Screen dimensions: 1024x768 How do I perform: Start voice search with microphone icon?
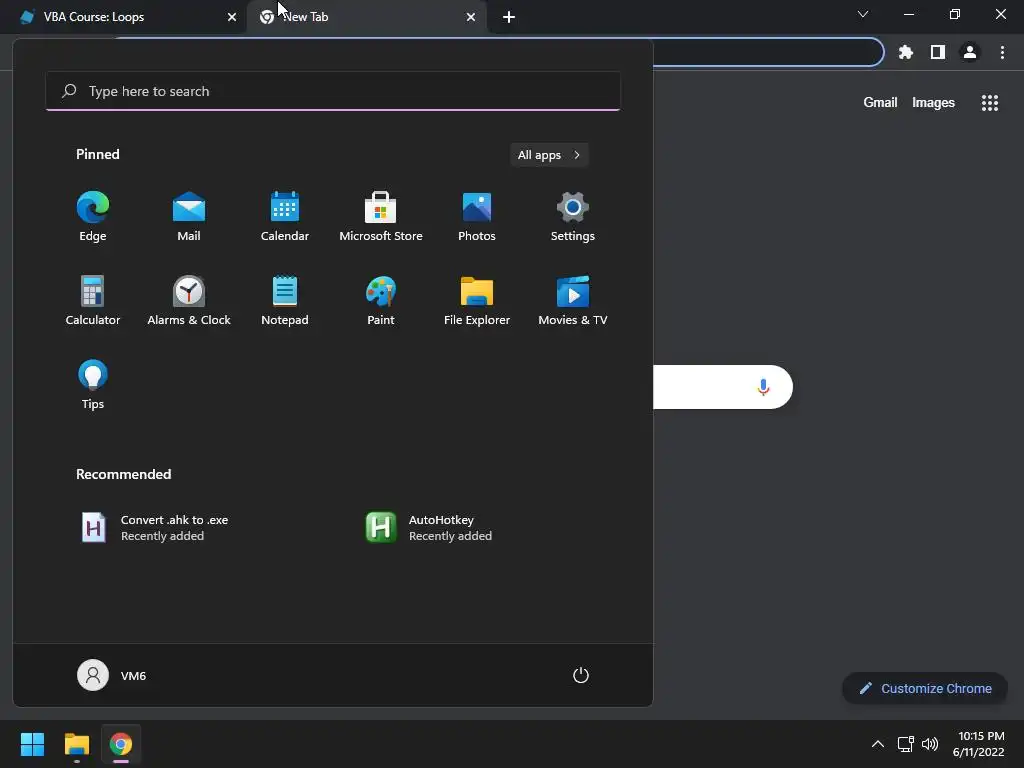(763, 387)
